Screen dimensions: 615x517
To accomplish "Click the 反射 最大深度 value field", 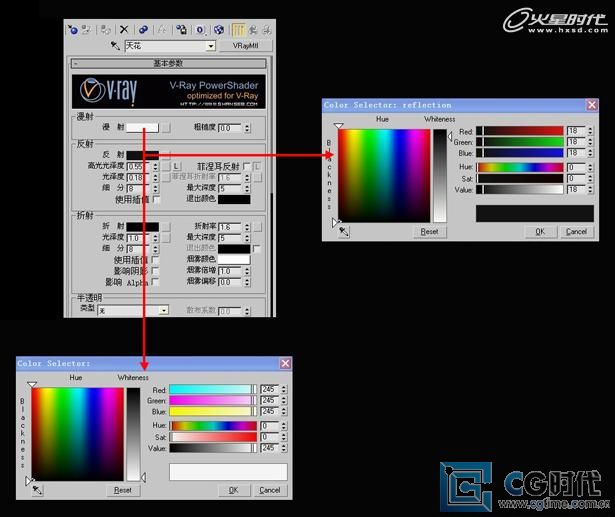I will click(x=231, y=189).
